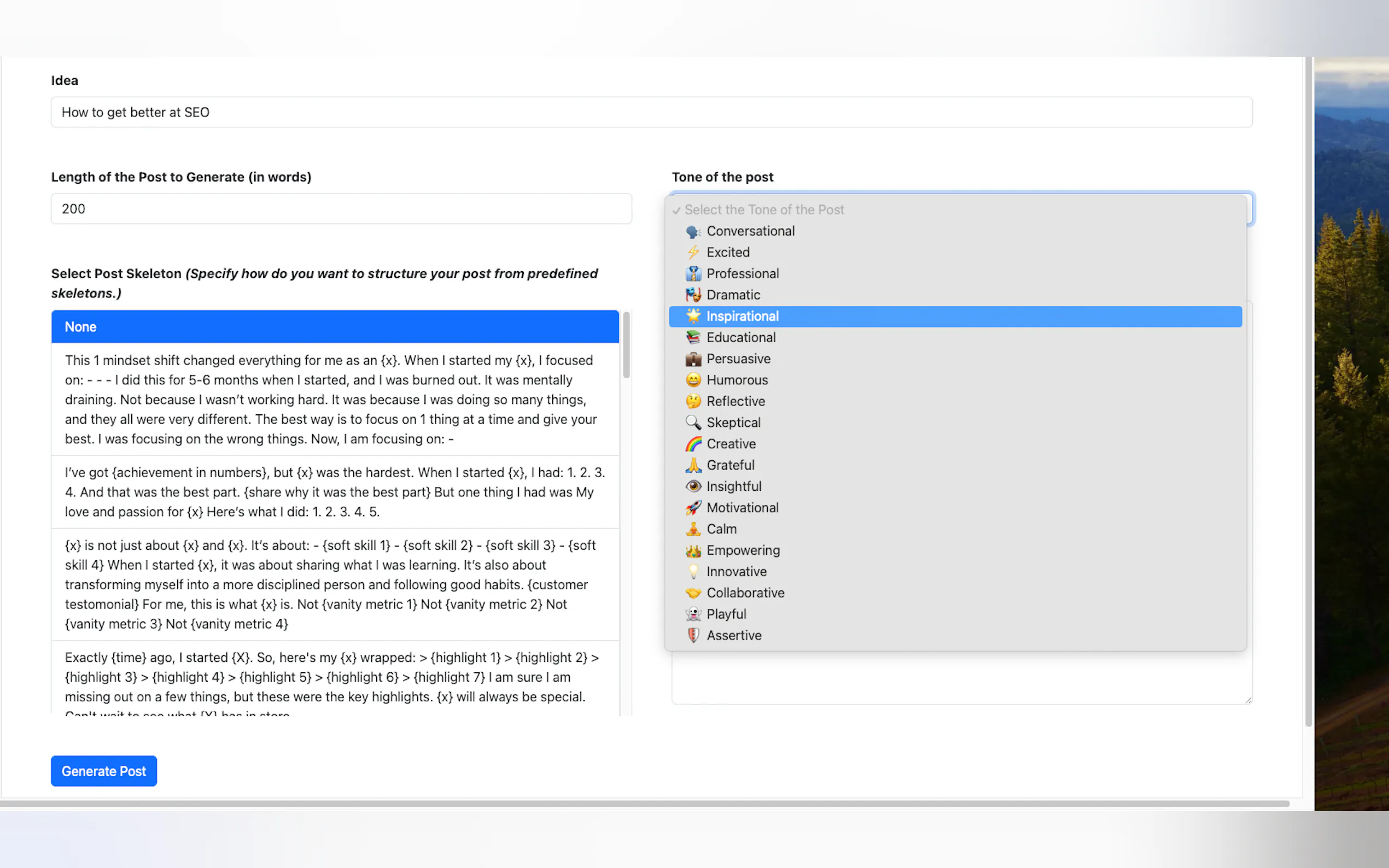Screen dimensions: 1389x868
Task: Select the Conversational tone option
Action: [750, 231]
